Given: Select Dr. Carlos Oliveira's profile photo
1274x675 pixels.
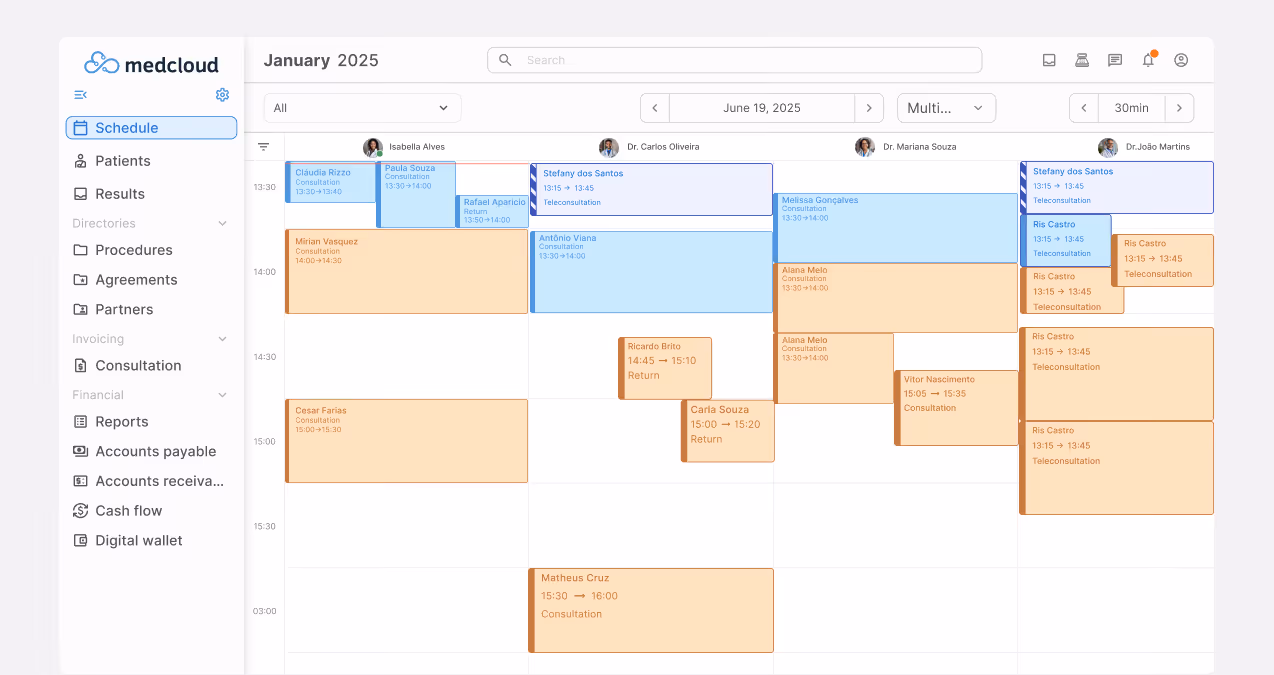Looking at the screenshot, I should 609,146.
